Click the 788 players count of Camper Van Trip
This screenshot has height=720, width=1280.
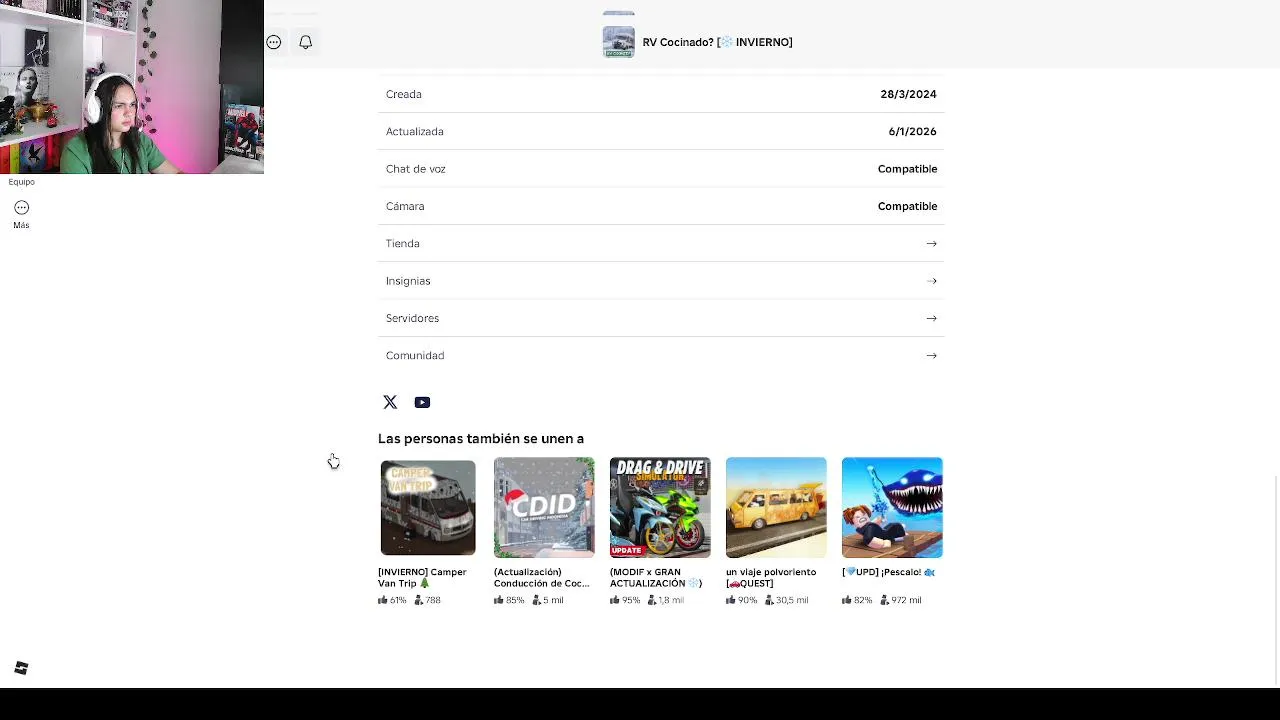coord(427,600)
